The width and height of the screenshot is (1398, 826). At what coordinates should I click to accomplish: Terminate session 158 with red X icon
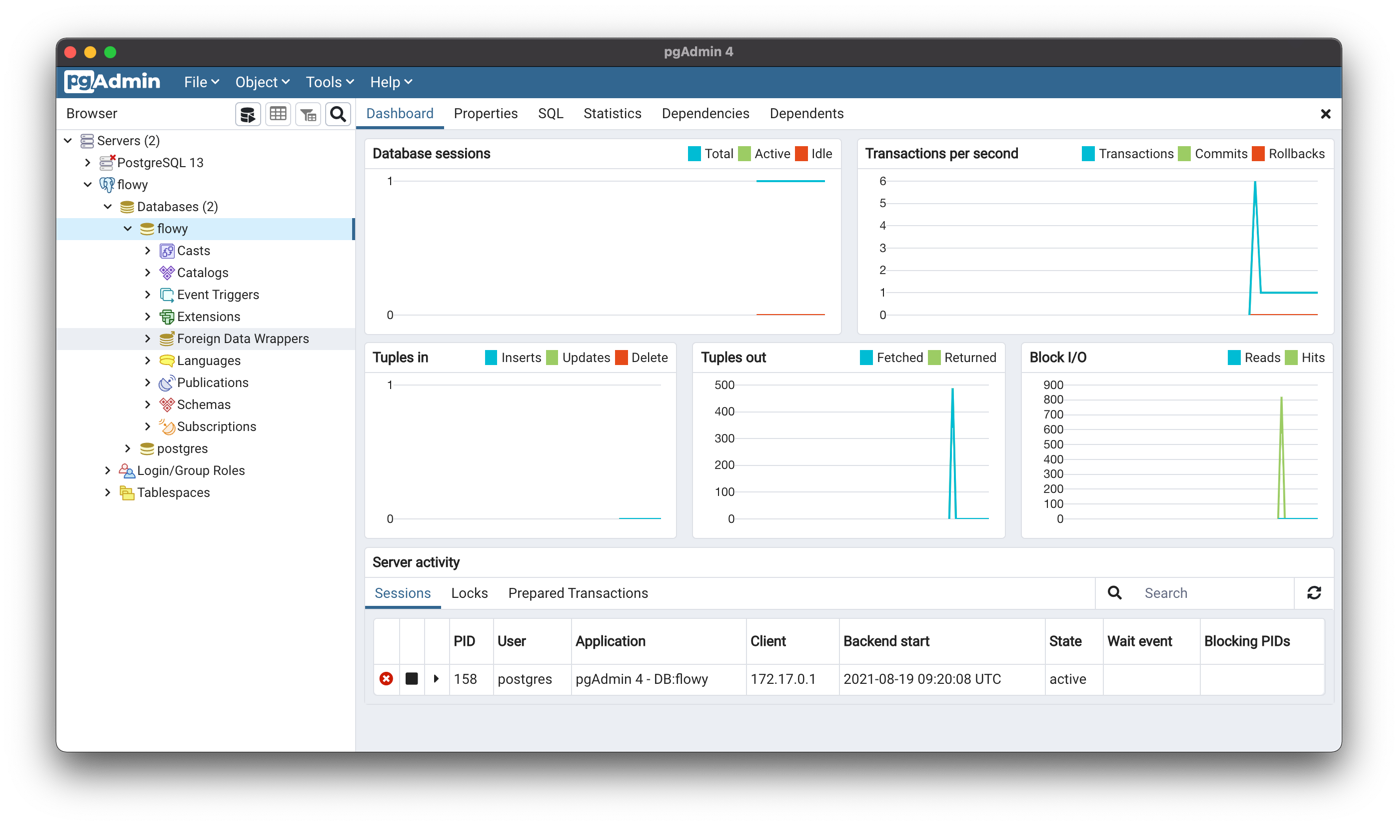(x=386, y=679)
